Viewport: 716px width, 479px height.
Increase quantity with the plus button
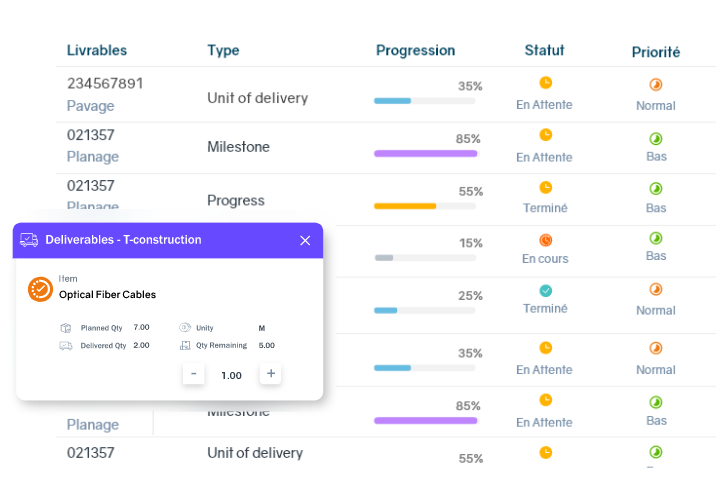270,374
